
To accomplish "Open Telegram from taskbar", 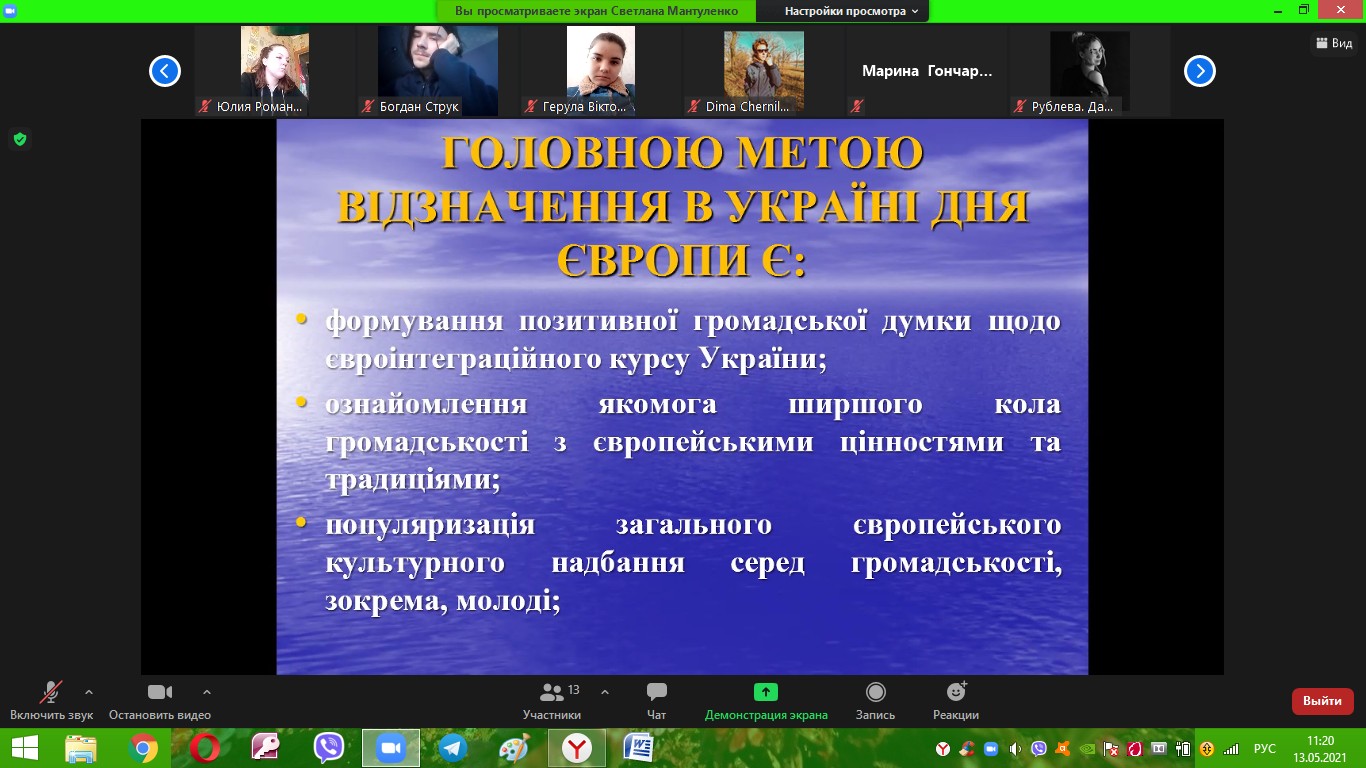I will click(x=453, y=748).
